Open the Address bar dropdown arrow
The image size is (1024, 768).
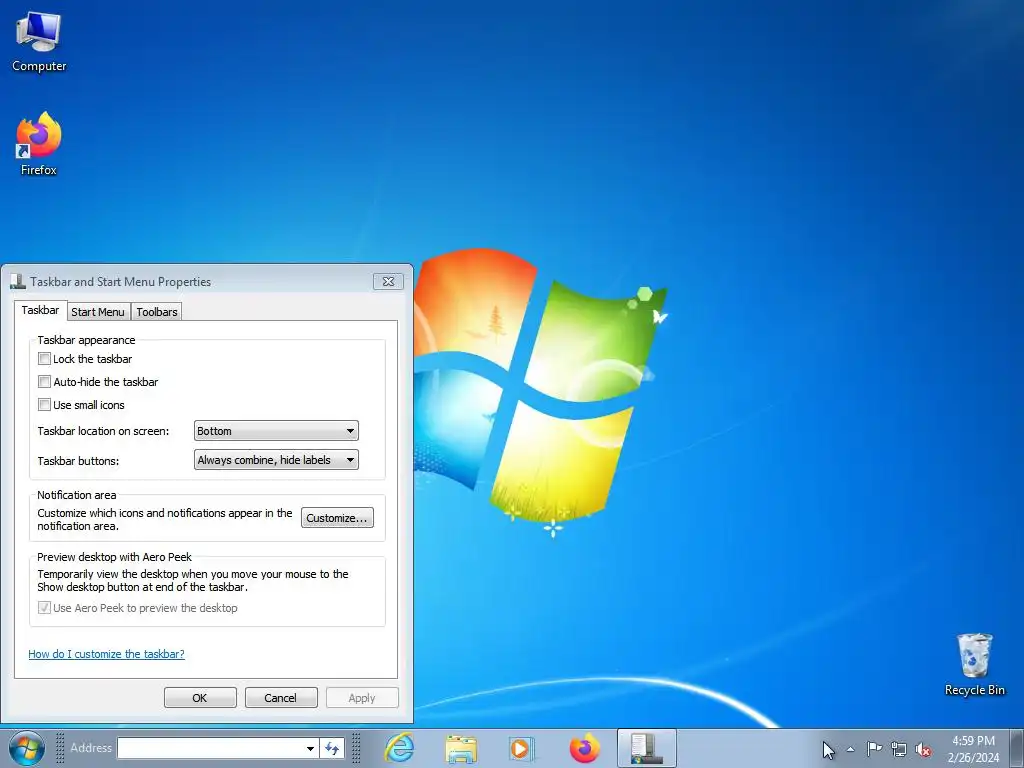[x=310, y=748]
